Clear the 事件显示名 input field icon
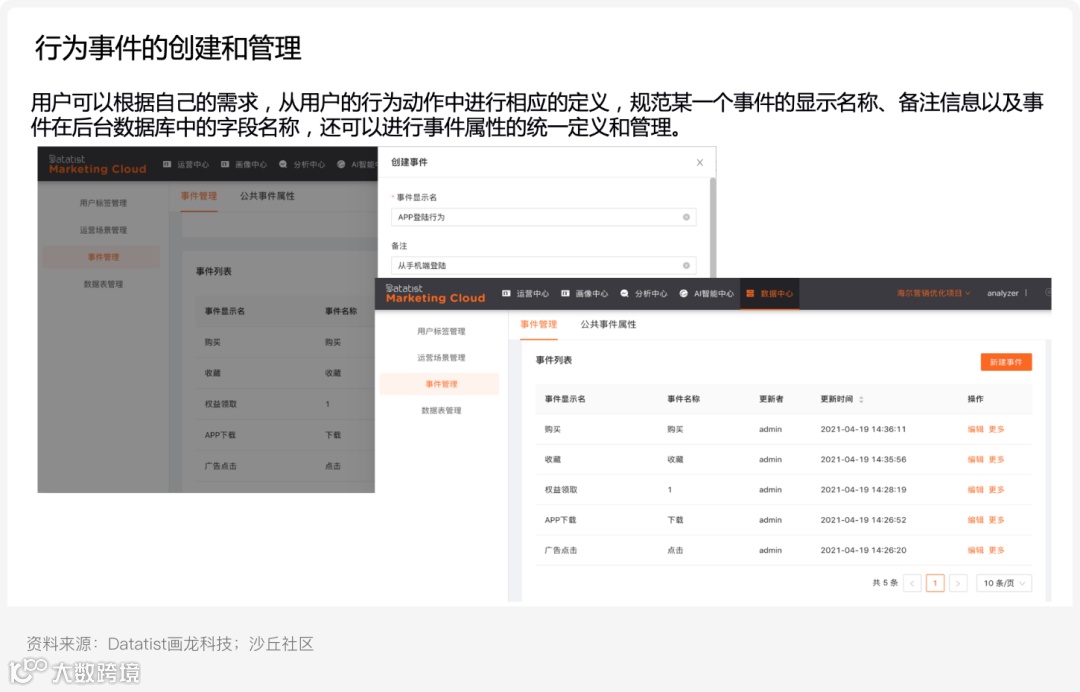1080x692 pixels. click(x=686, y=217)
